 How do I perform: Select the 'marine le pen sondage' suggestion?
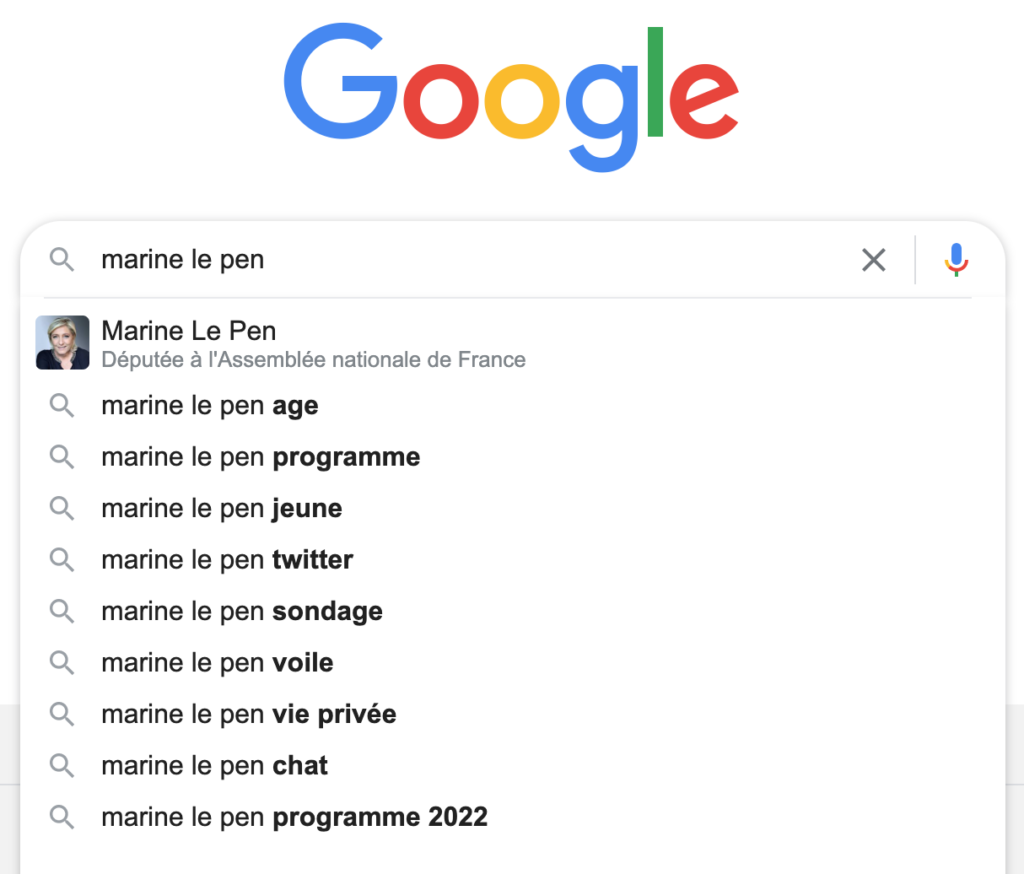[513, 611]
